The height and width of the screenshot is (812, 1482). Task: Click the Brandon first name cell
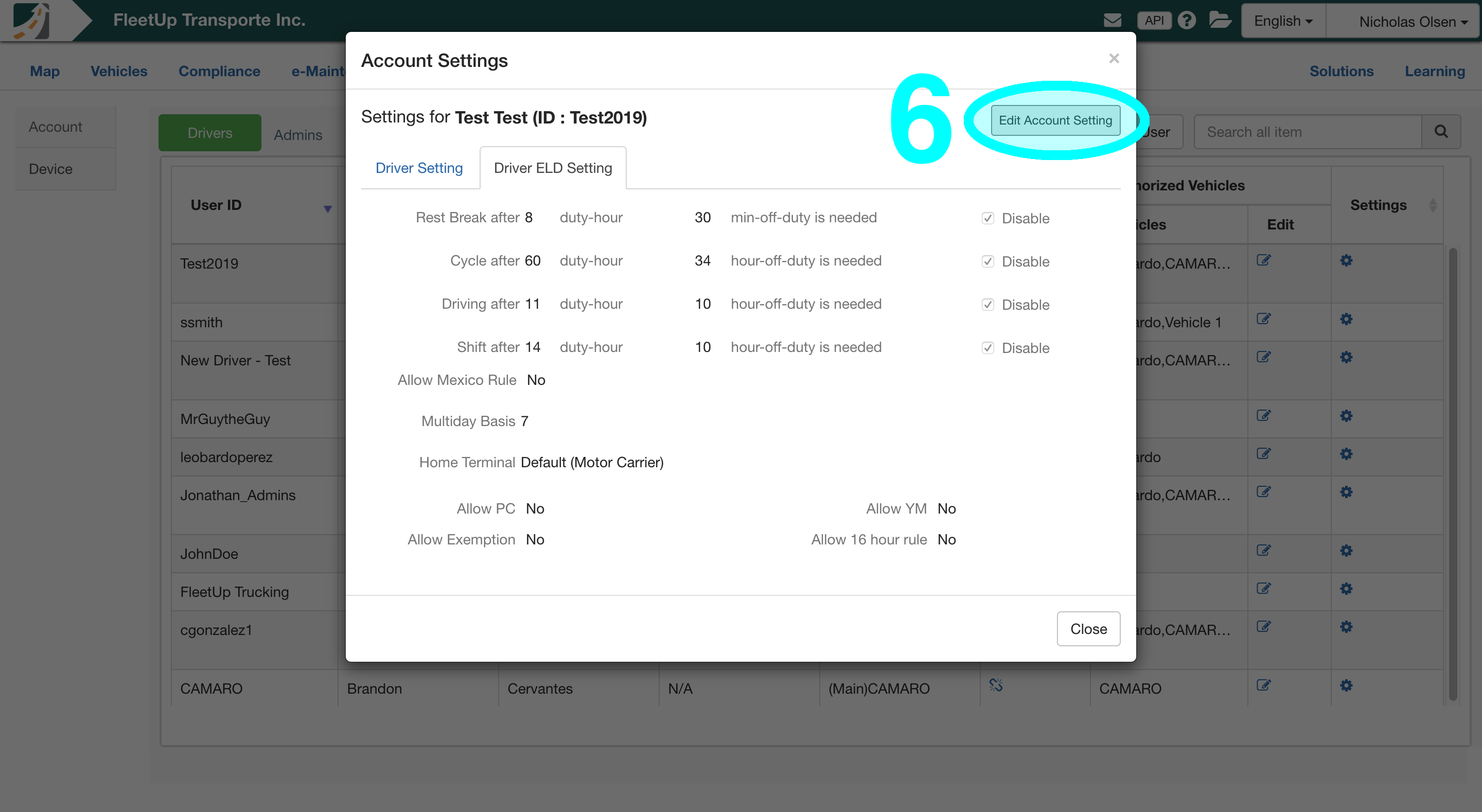[418, 689]
